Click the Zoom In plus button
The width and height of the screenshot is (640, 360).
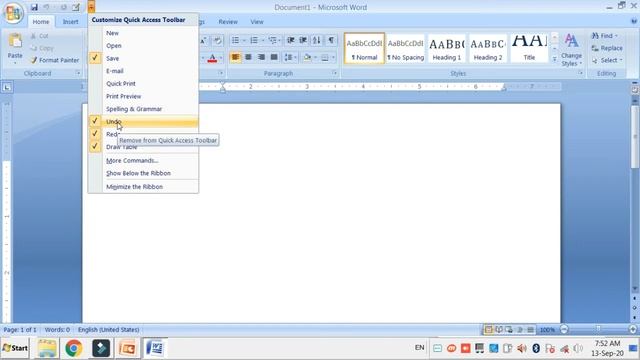633,329
